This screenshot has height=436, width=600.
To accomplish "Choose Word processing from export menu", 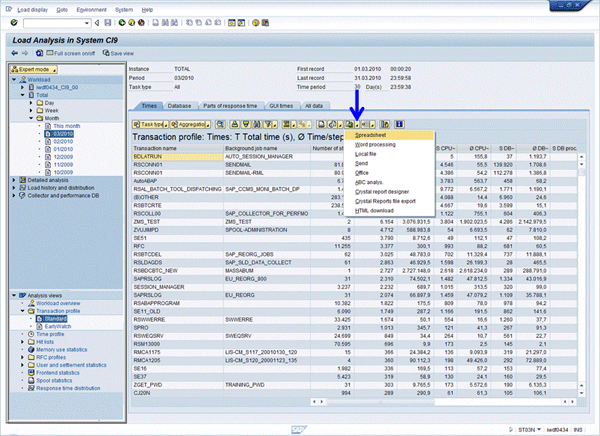I will click(x=389, y=145).
